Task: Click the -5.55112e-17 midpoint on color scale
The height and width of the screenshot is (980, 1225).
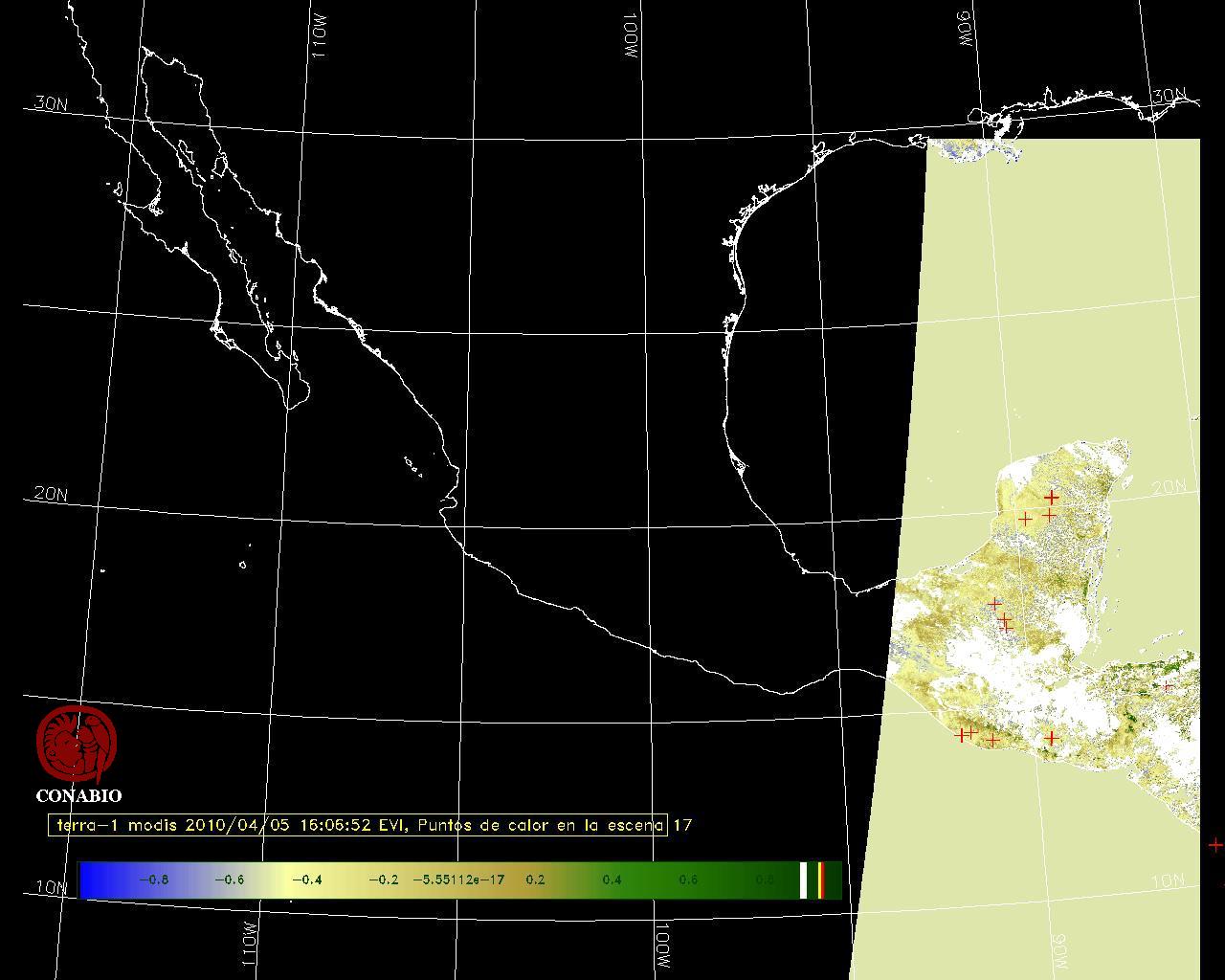Action: point(458,880)
